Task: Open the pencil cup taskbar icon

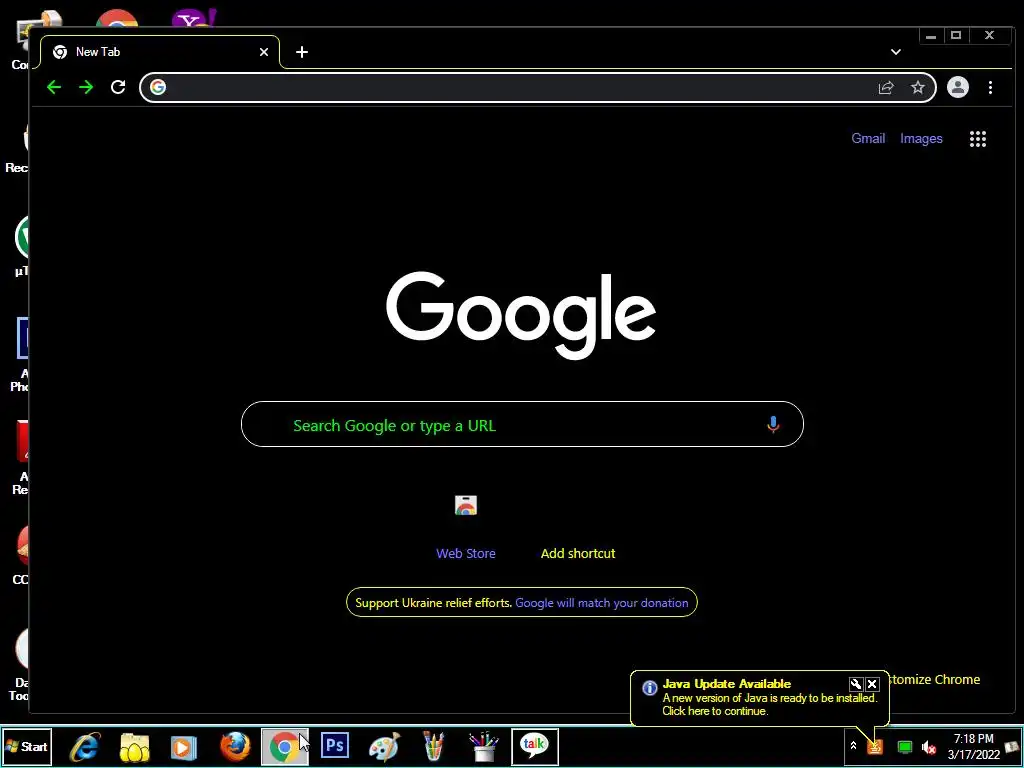Action: pyautogui.click(x=434, y=746)
